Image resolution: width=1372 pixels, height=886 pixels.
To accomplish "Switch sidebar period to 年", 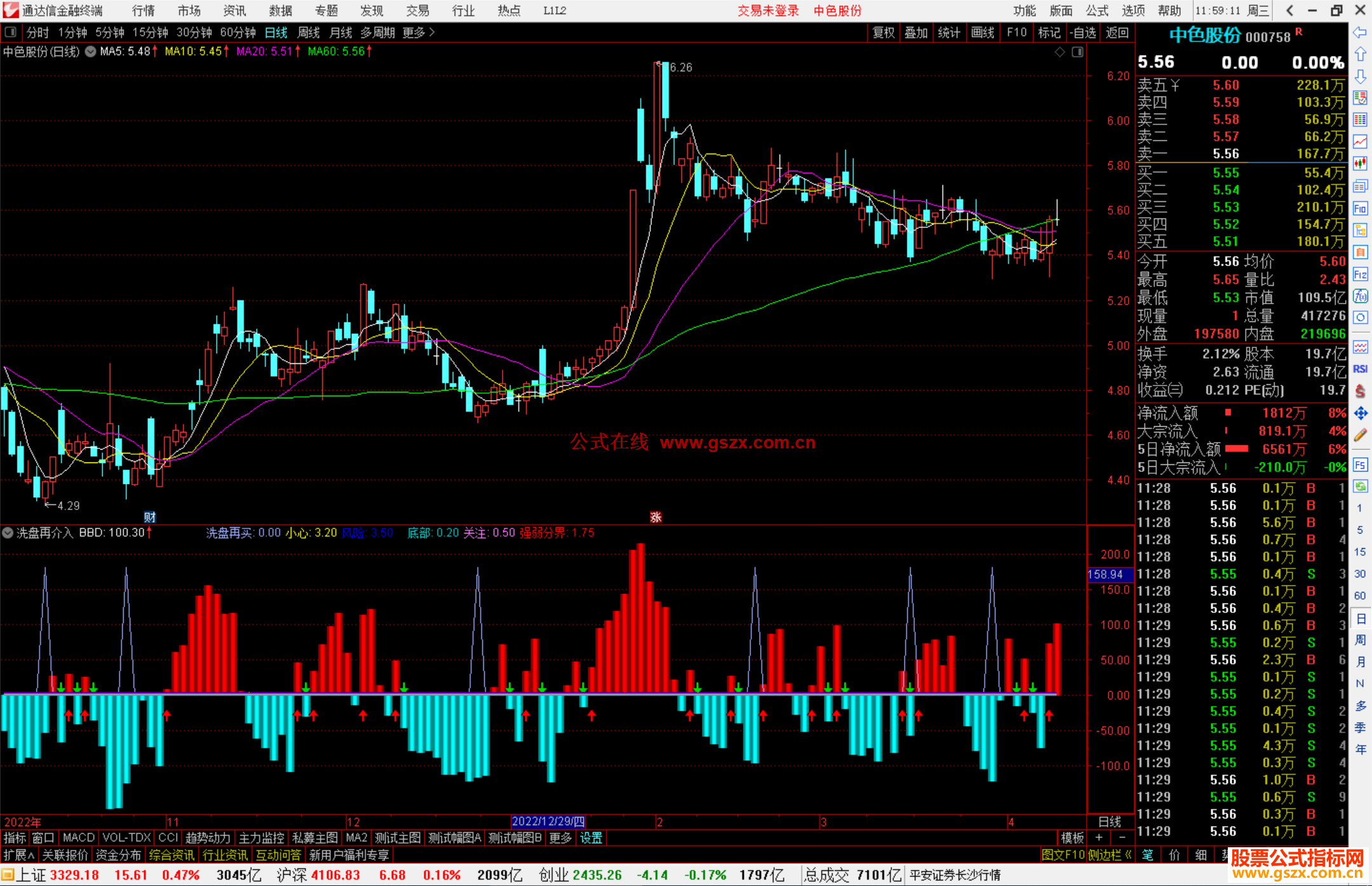I will [1360, 749].
